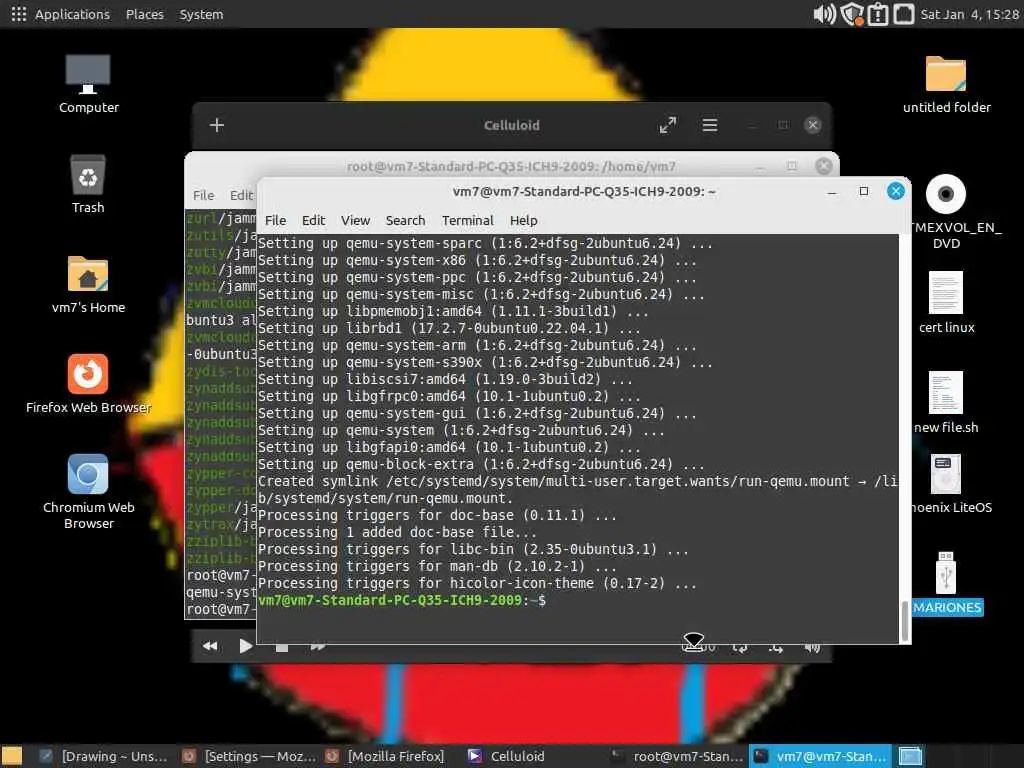The height and width of the screenshot is (768, 1024).
Task: Launch Firefox Web Browser from the desktop
Action: click(x=88, y=385)
